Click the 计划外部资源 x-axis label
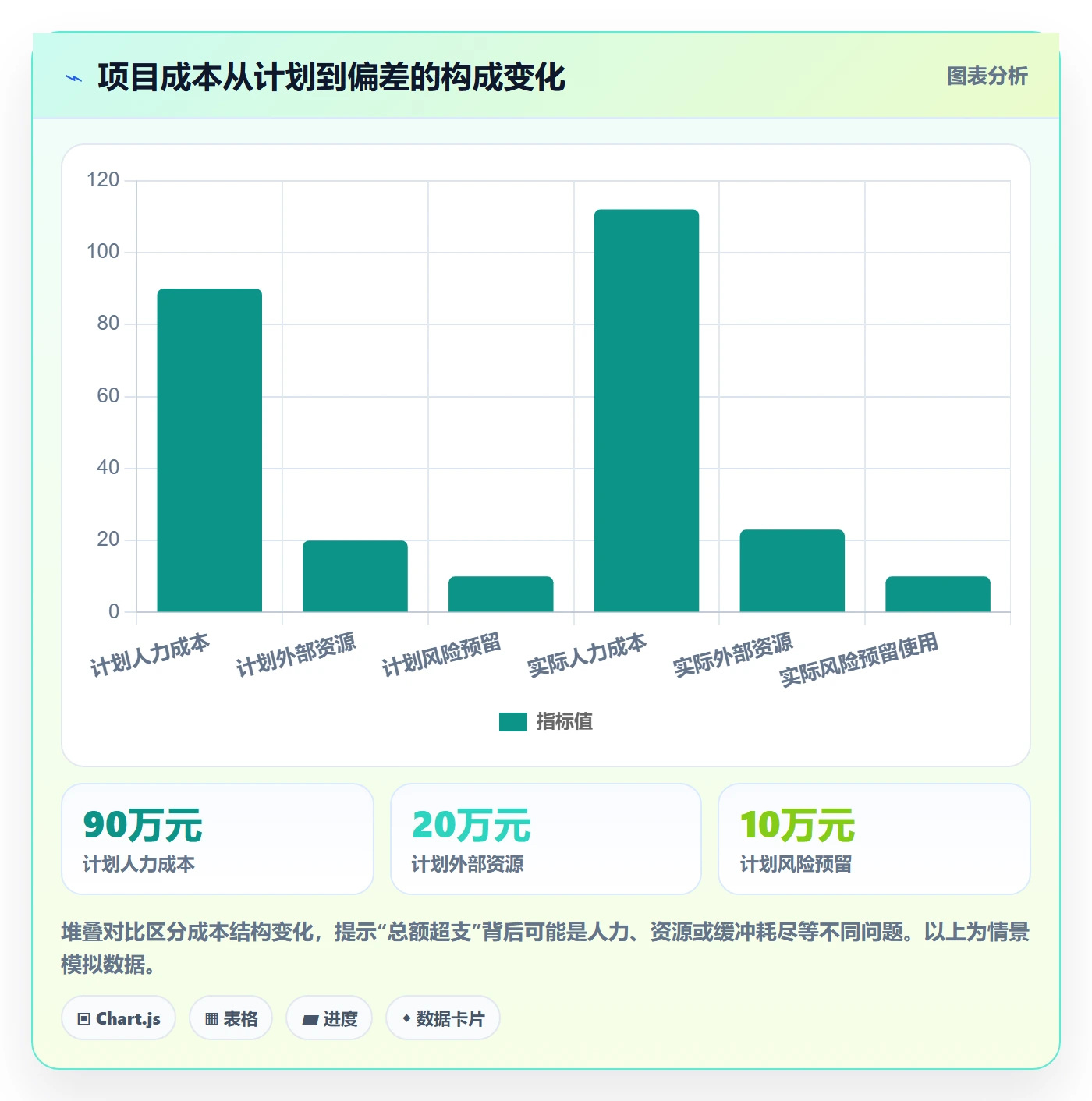 click(x=296, y=655)
